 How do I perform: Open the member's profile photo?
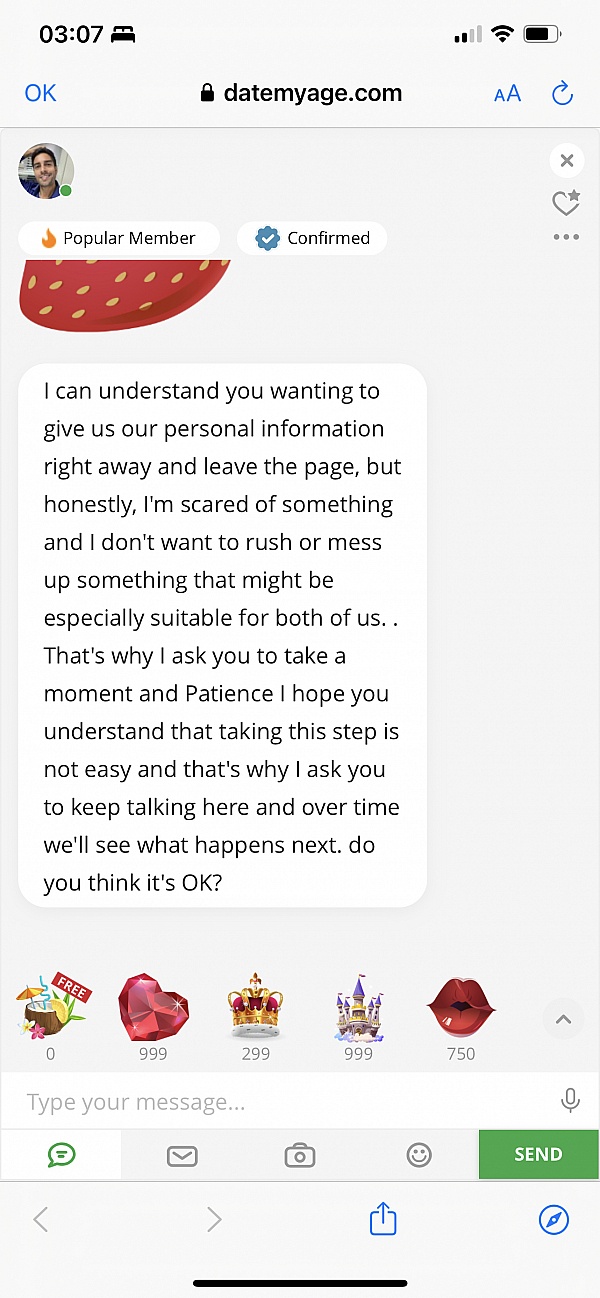point(46,170)
